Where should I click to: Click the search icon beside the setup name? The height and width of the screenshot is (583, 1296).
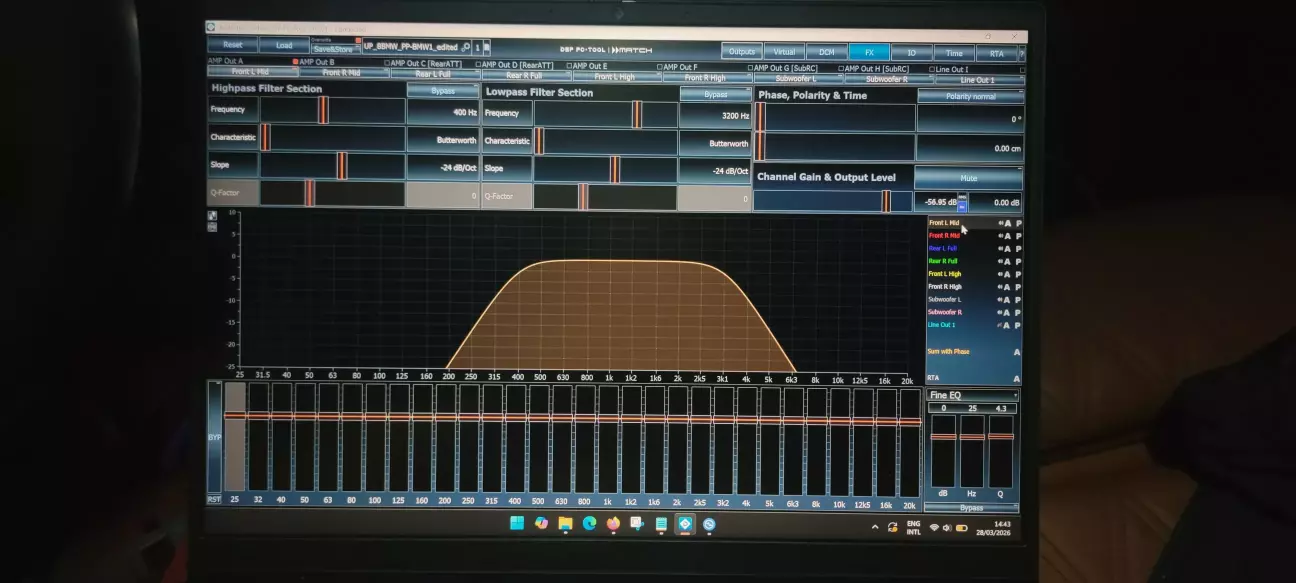pos(466,47)
